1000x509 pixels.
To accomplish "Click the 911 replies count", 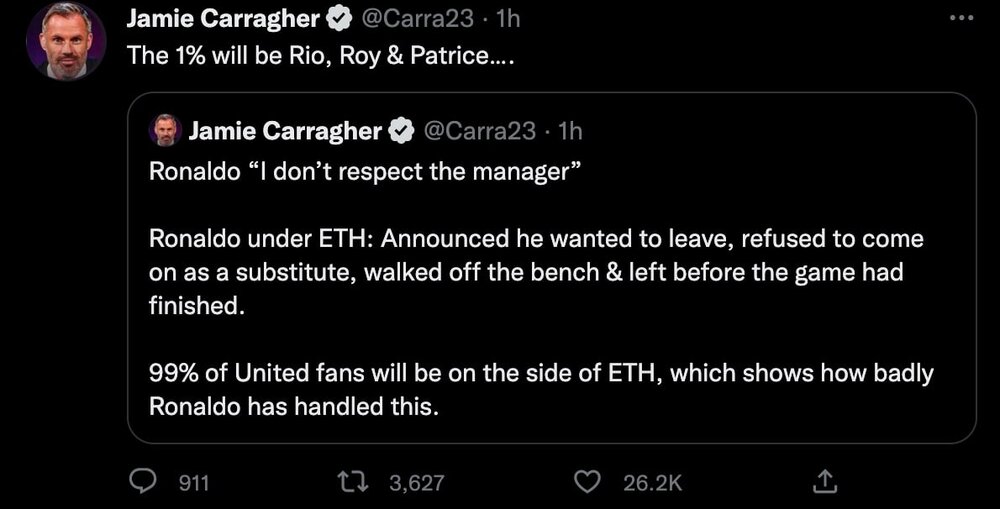I will (x=193, y=483).
